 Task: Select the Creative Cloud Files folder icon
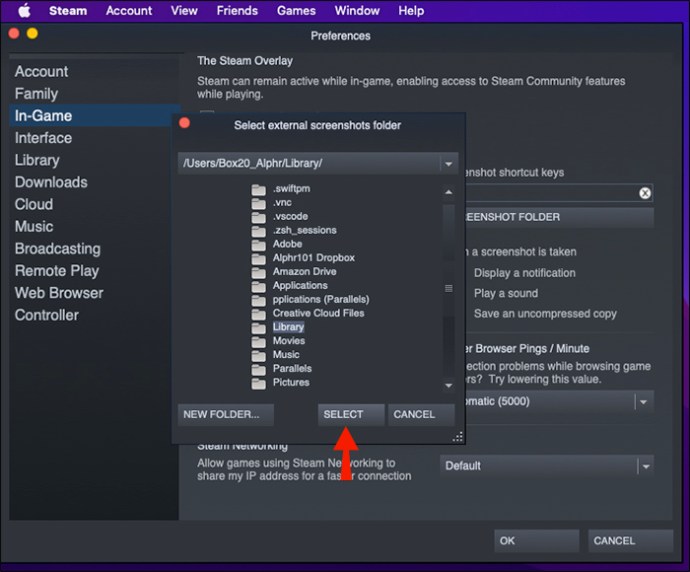[258, 314]
